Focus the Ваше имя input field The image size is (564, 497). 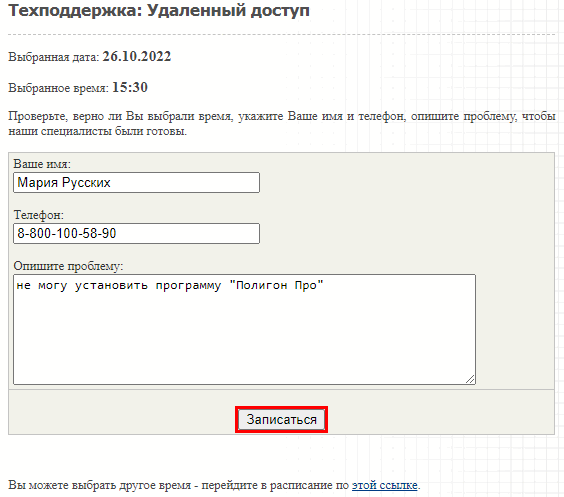coord(136,182)
